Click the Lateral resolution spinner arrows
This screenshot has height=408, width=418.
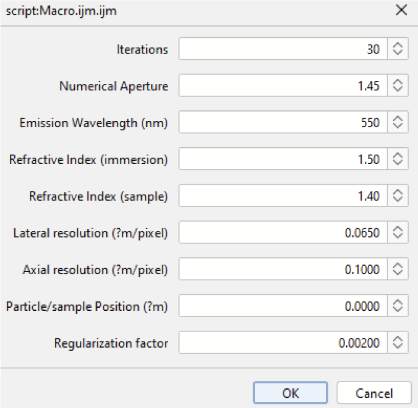coord(398,232)
